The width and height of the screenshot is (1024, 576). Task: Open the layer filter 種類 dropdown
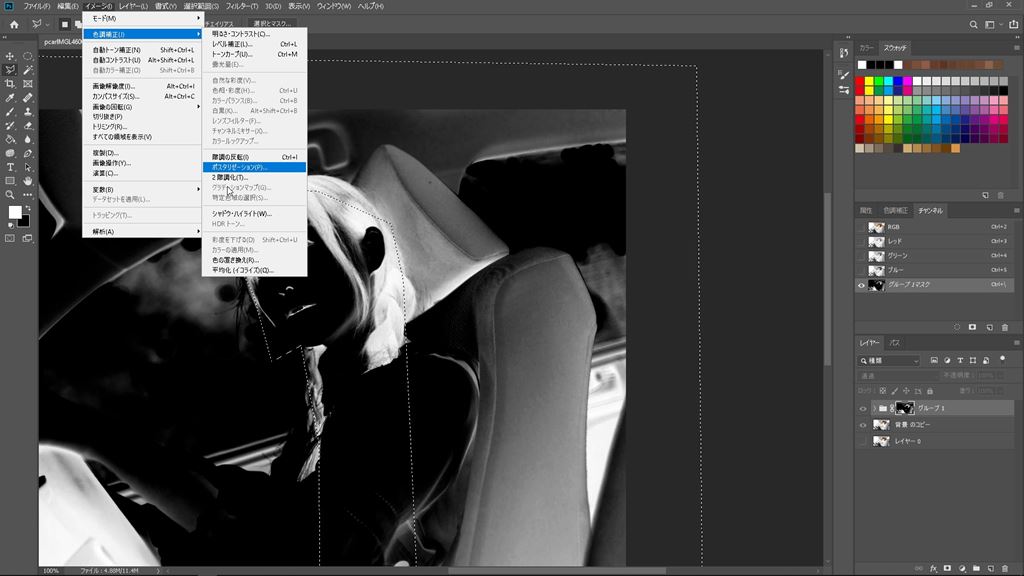(889, 360)
